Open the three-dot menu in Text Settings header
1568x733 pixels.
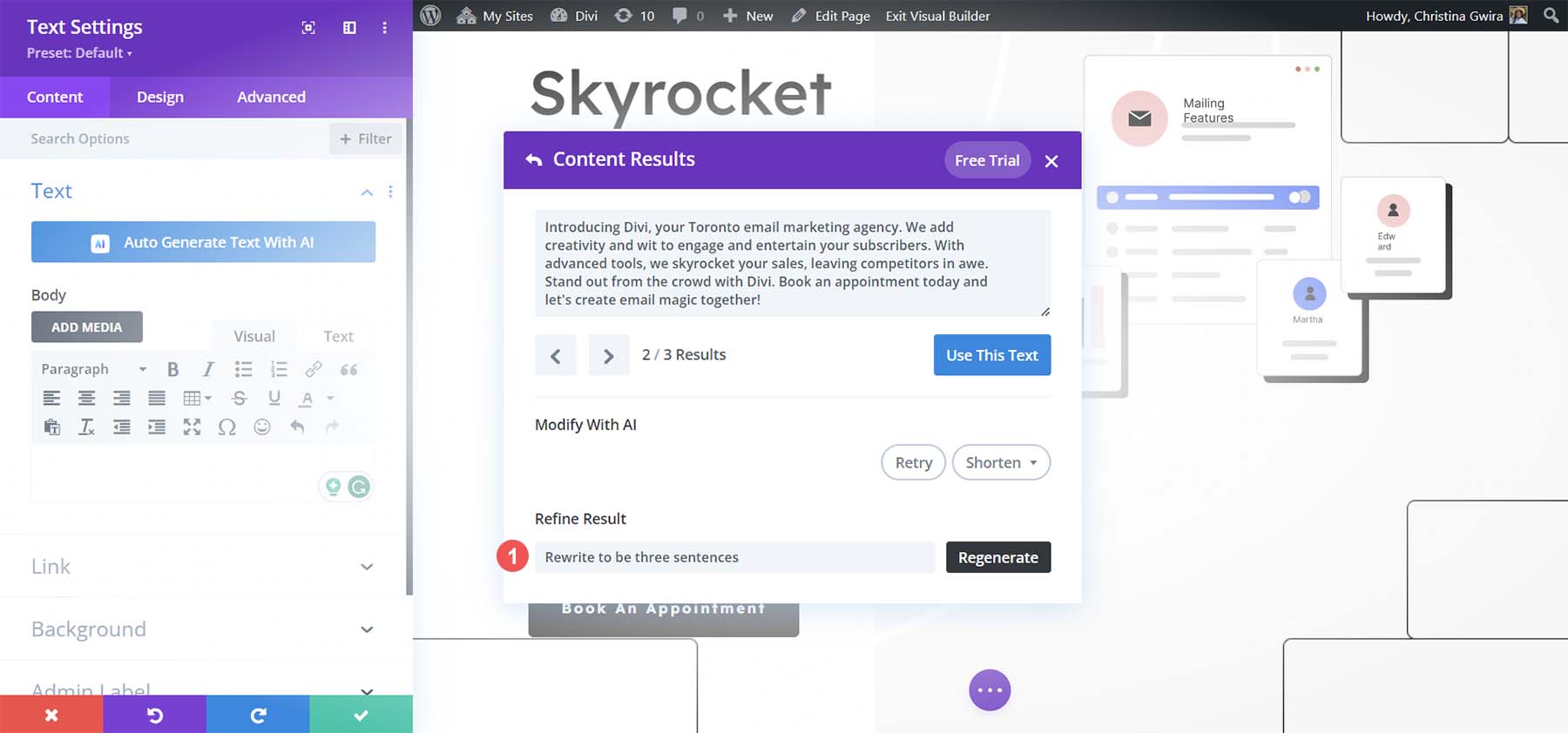coord(384,28)
